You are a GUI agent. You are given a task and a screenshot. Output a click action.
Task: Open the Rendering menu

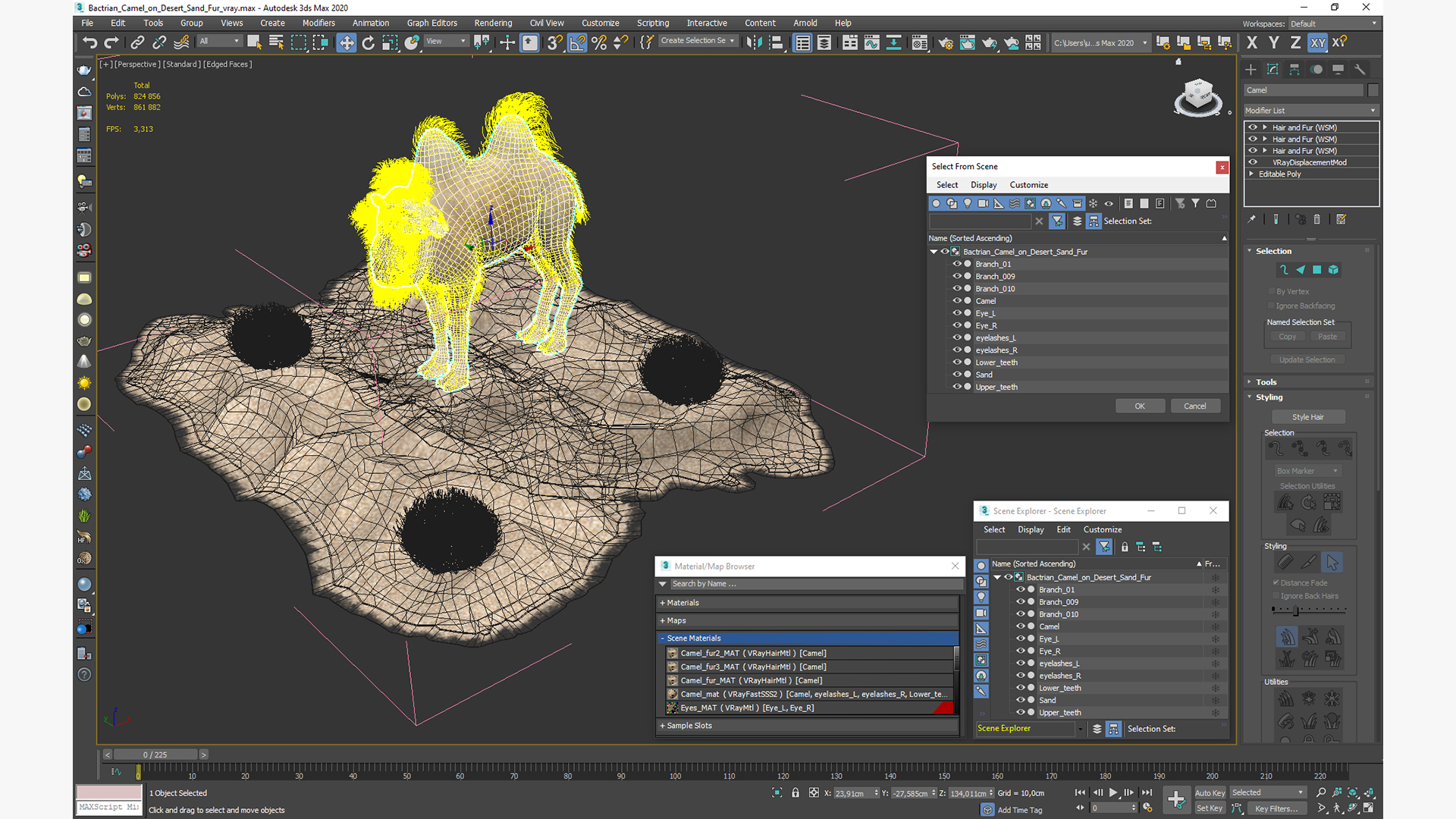click(x=493, y=23)
